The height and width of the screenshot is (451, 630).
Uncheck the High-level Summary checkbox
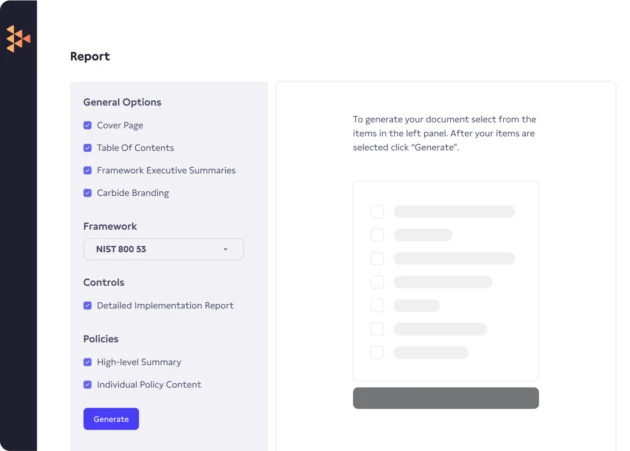click(88, 362)
